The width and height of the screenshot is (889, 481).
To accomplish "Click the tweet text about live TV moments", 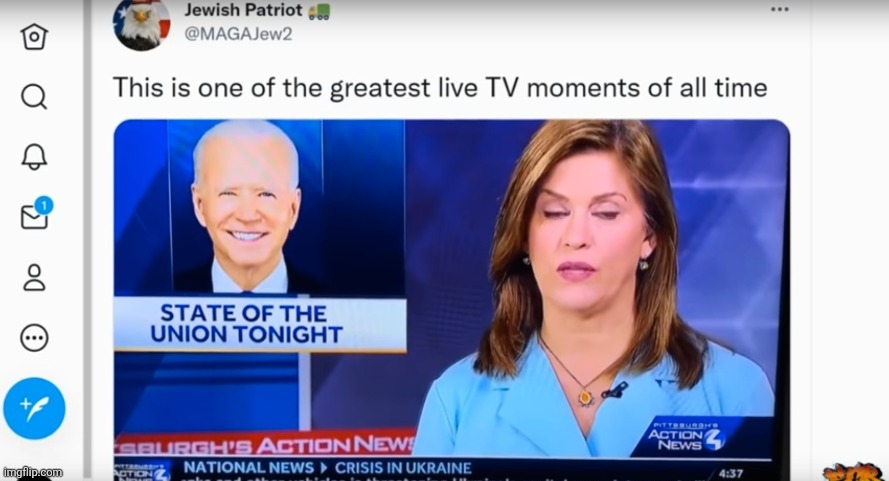I will coord(440,88).
